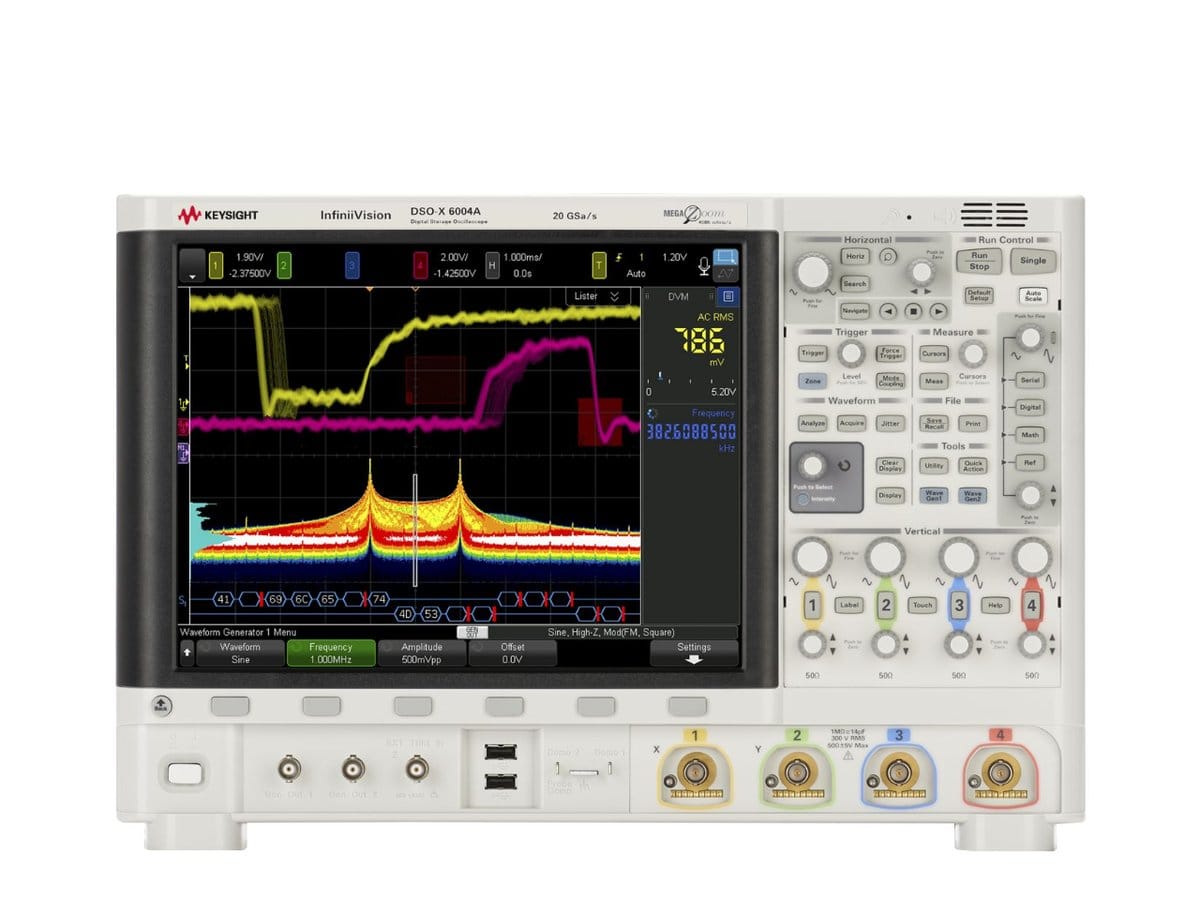This screenshot has width=1200, height=900.
Task: Toggle channel 3 with the blue key
Action: [958, 605]
